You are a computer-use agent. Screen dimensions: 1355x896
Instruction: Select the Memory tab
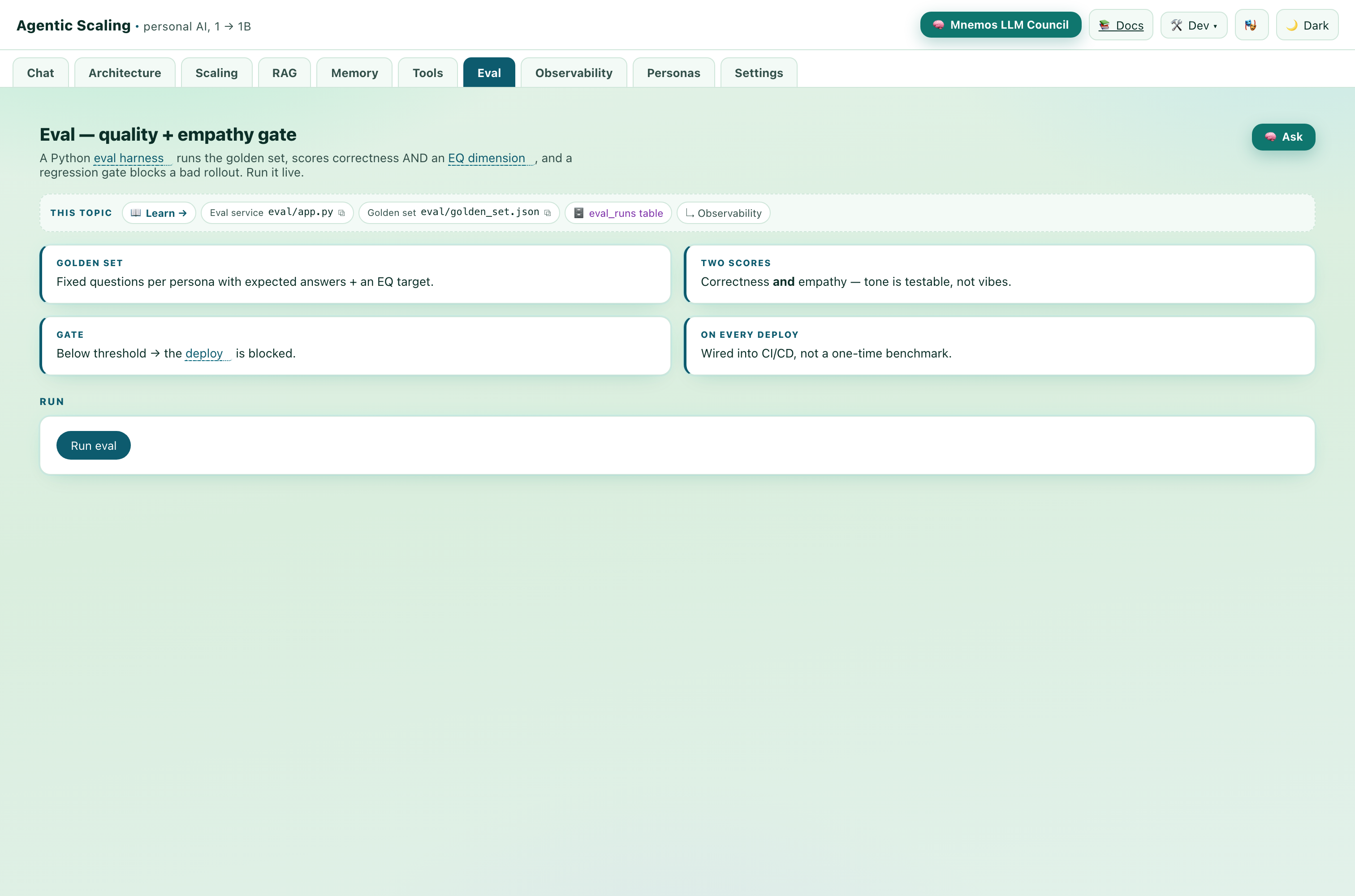(x=354, y=73)
